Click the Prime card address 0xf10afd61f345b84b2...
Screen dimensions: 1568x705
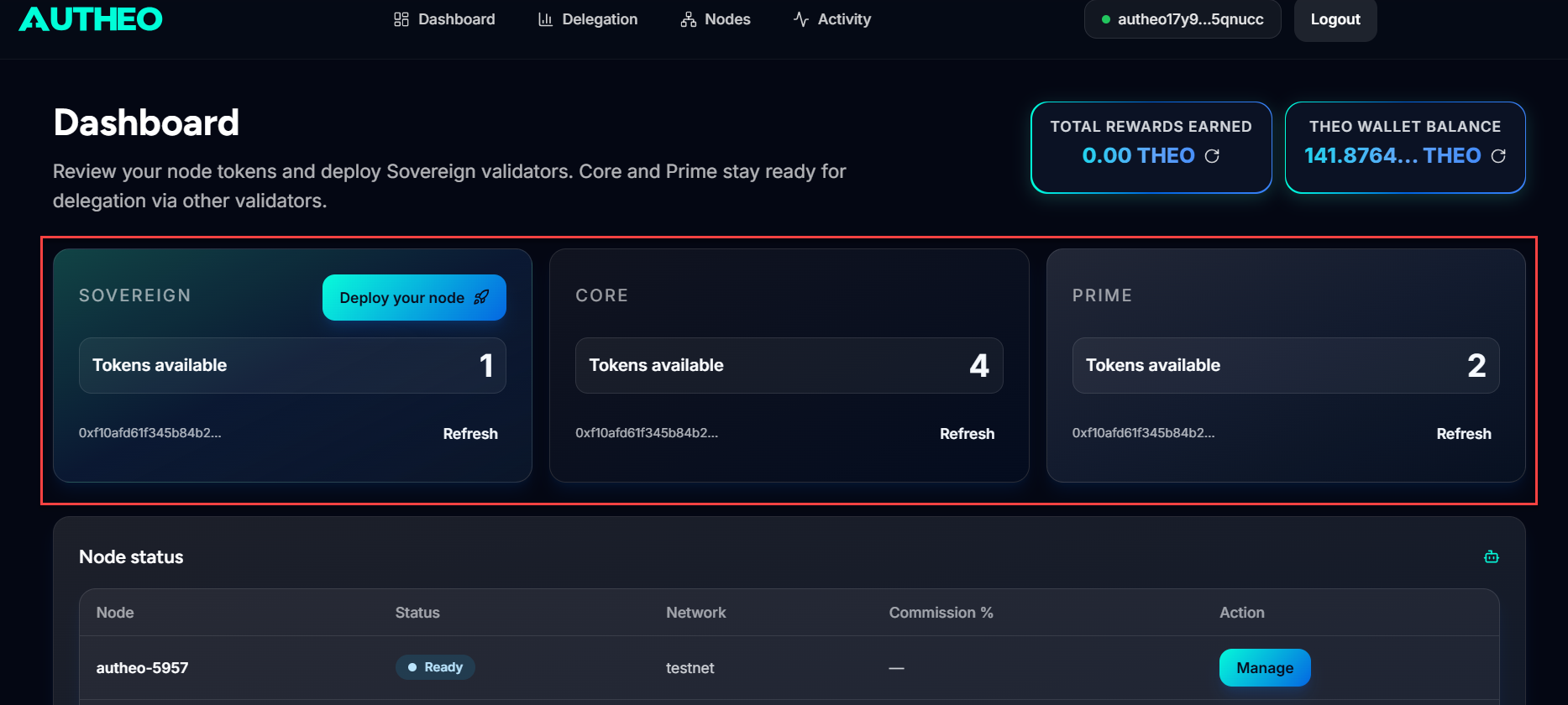coord(1144,433)
